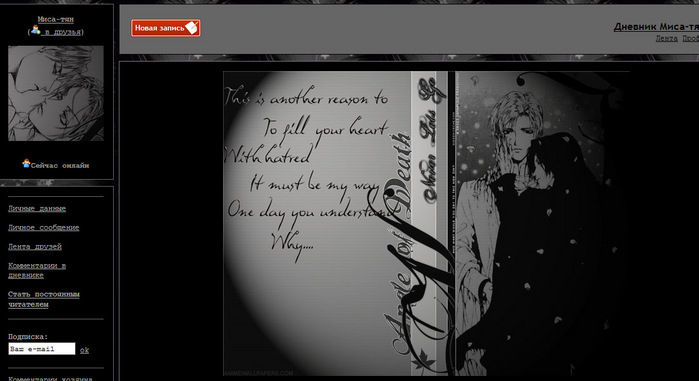Open Лента друзей

coord(35,246)
